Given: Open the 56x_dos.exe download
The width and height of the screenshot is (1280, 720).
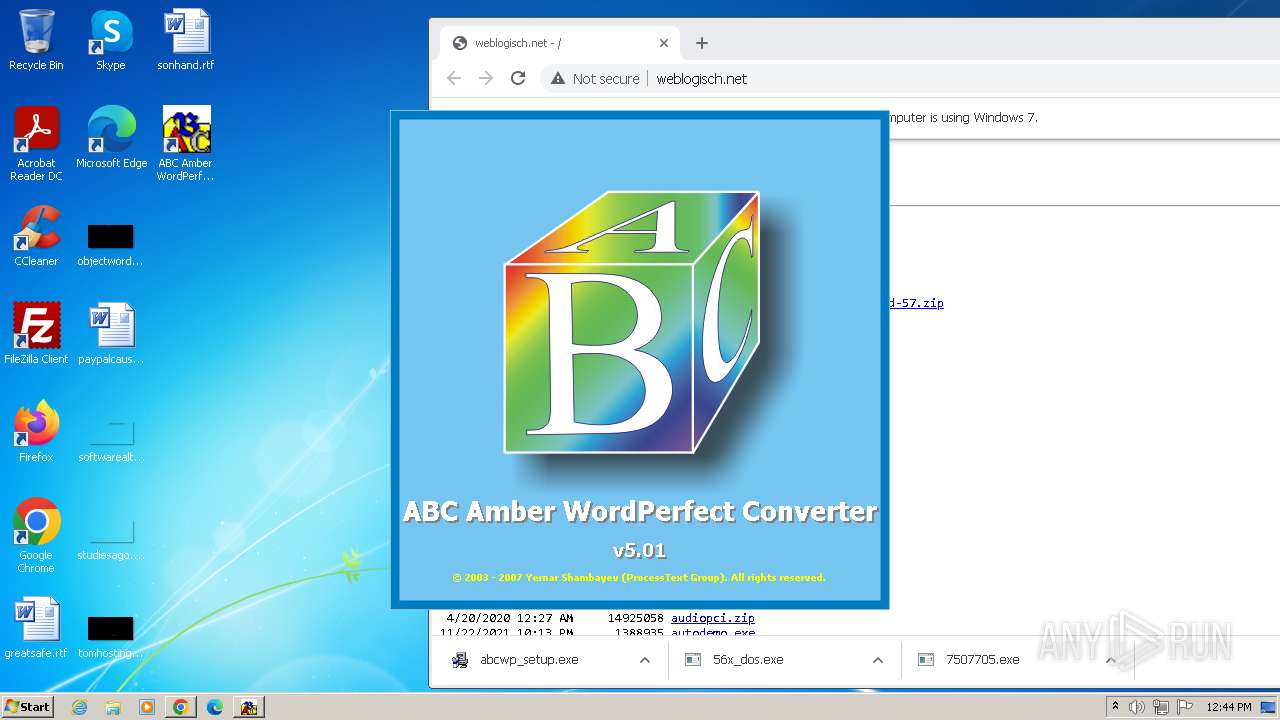Looking at the screenshot, I should [x=748, y=660].
